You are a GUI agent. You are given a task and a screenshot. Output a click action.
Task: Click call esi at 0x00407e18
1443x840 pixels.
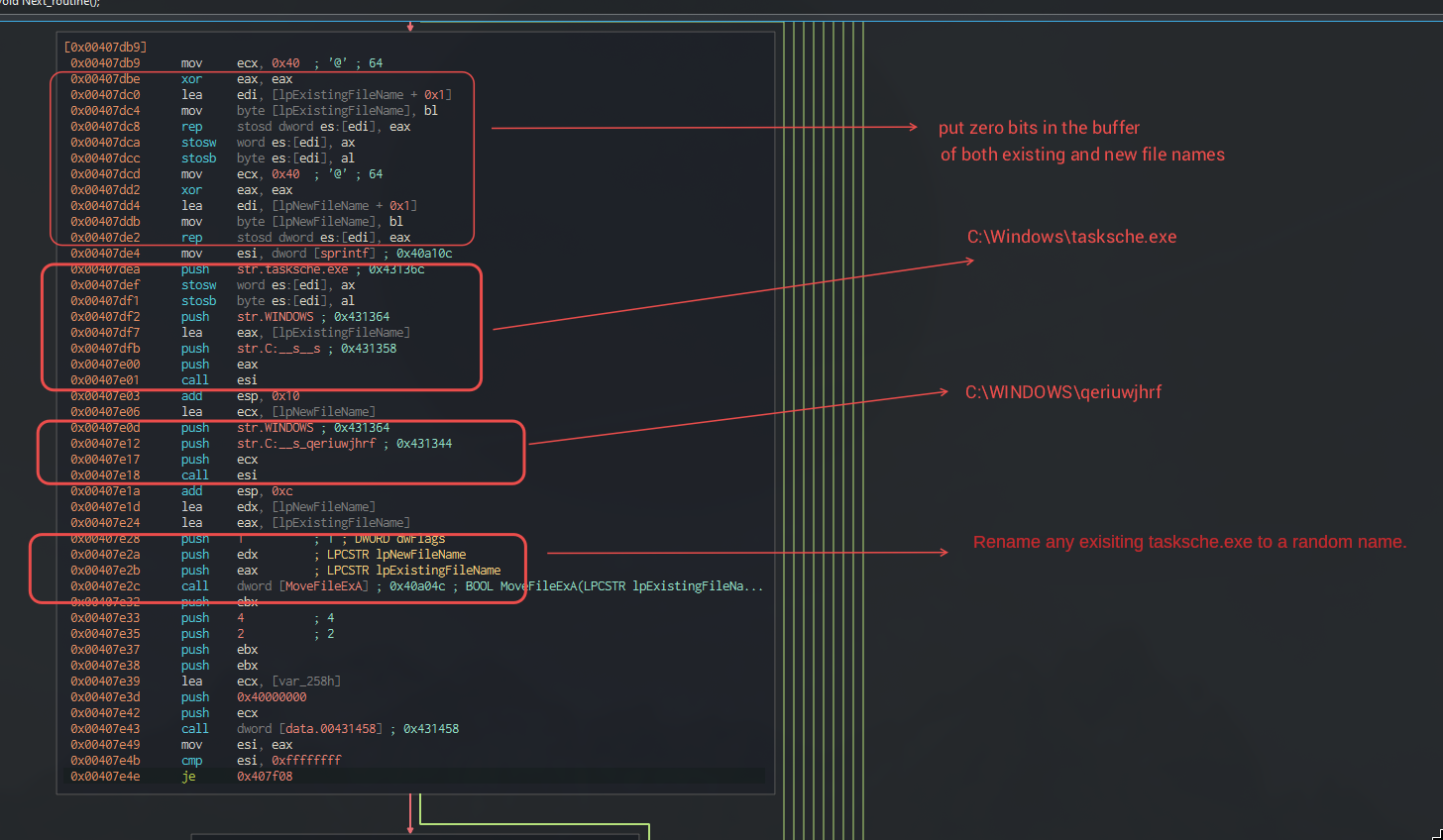point(164,474)
